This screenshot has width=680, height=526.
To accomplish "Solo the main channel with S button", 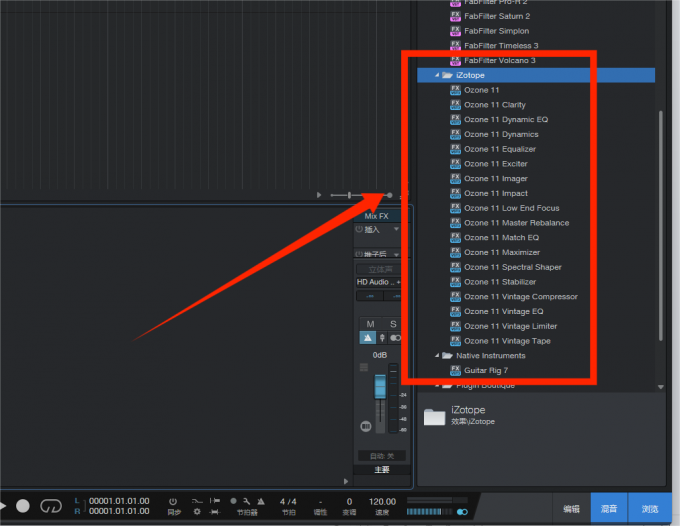I will click(393, 324).
